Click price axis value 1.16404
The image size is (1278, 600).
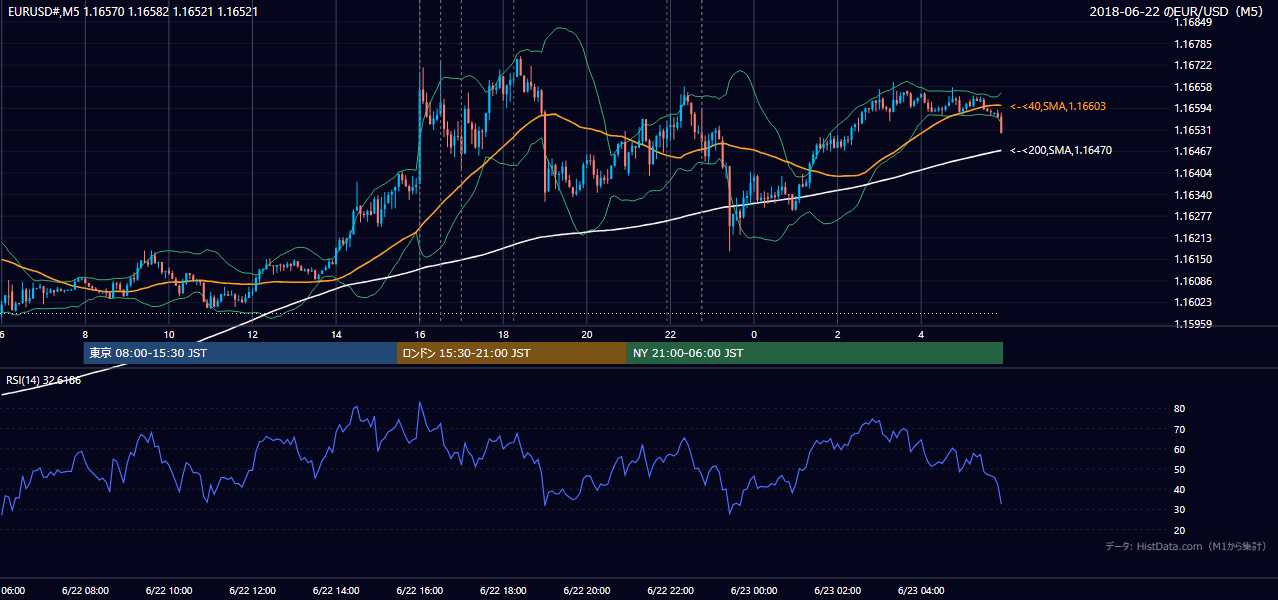pos(1193,173)
